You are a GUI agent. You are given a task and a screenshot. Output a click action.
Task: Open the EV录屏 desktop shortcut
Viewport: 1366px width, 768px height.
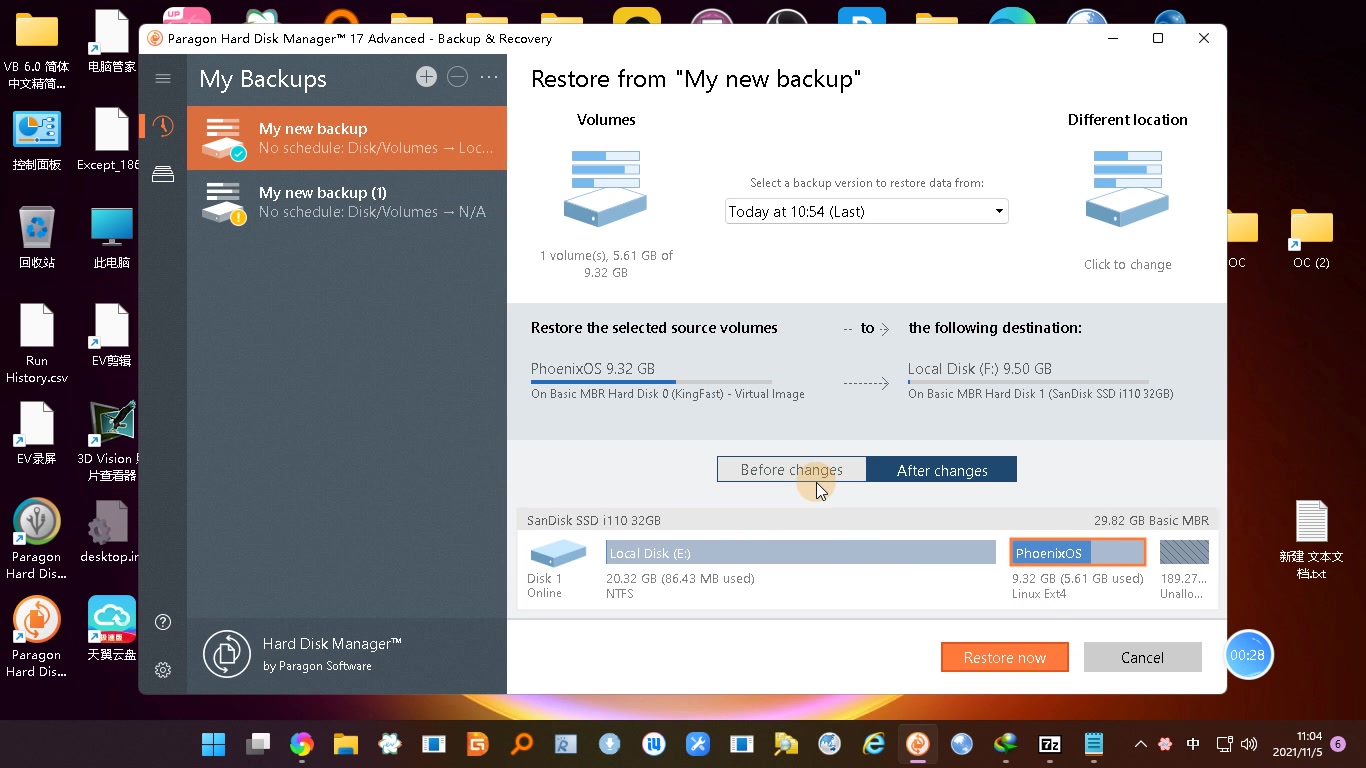(37, 435)
